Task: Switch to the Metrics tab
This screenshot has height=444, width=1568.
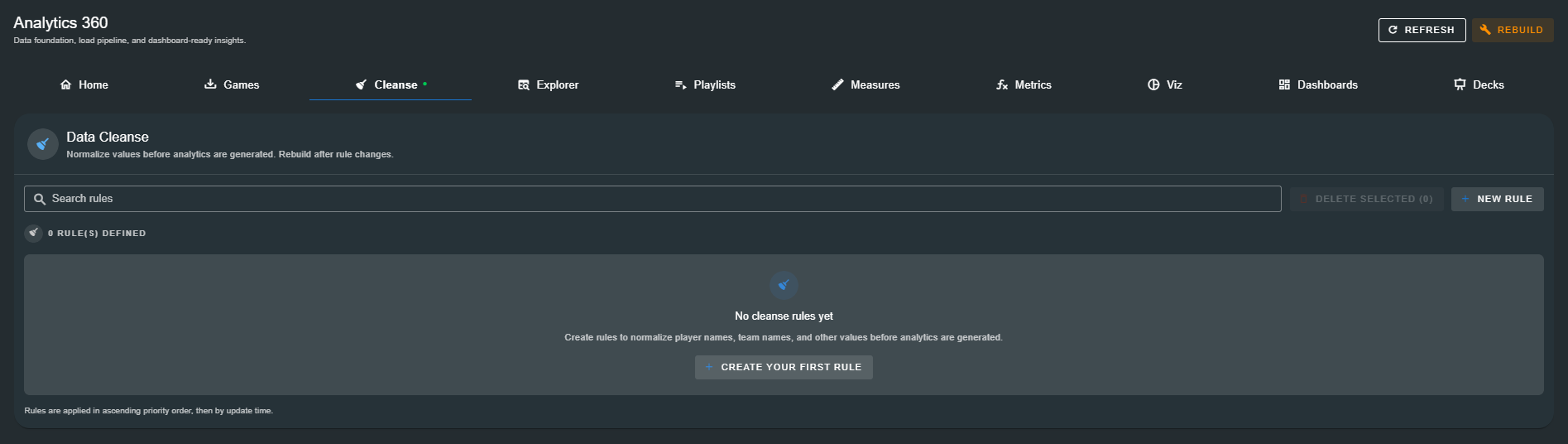Action: [x=1024, y=84]
